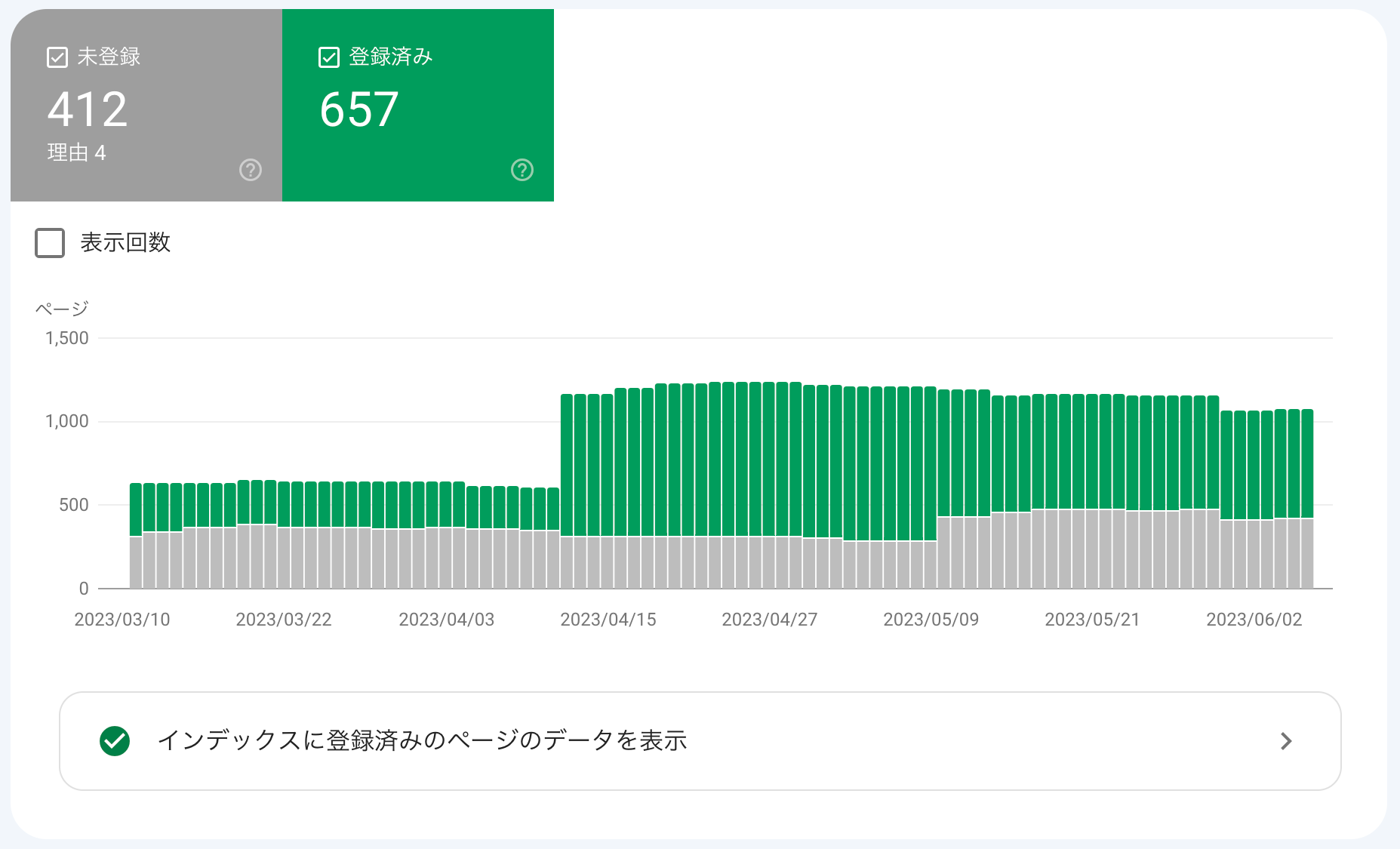Expand the indexed pages data panel via the chevron

[x=1285, y=740]
